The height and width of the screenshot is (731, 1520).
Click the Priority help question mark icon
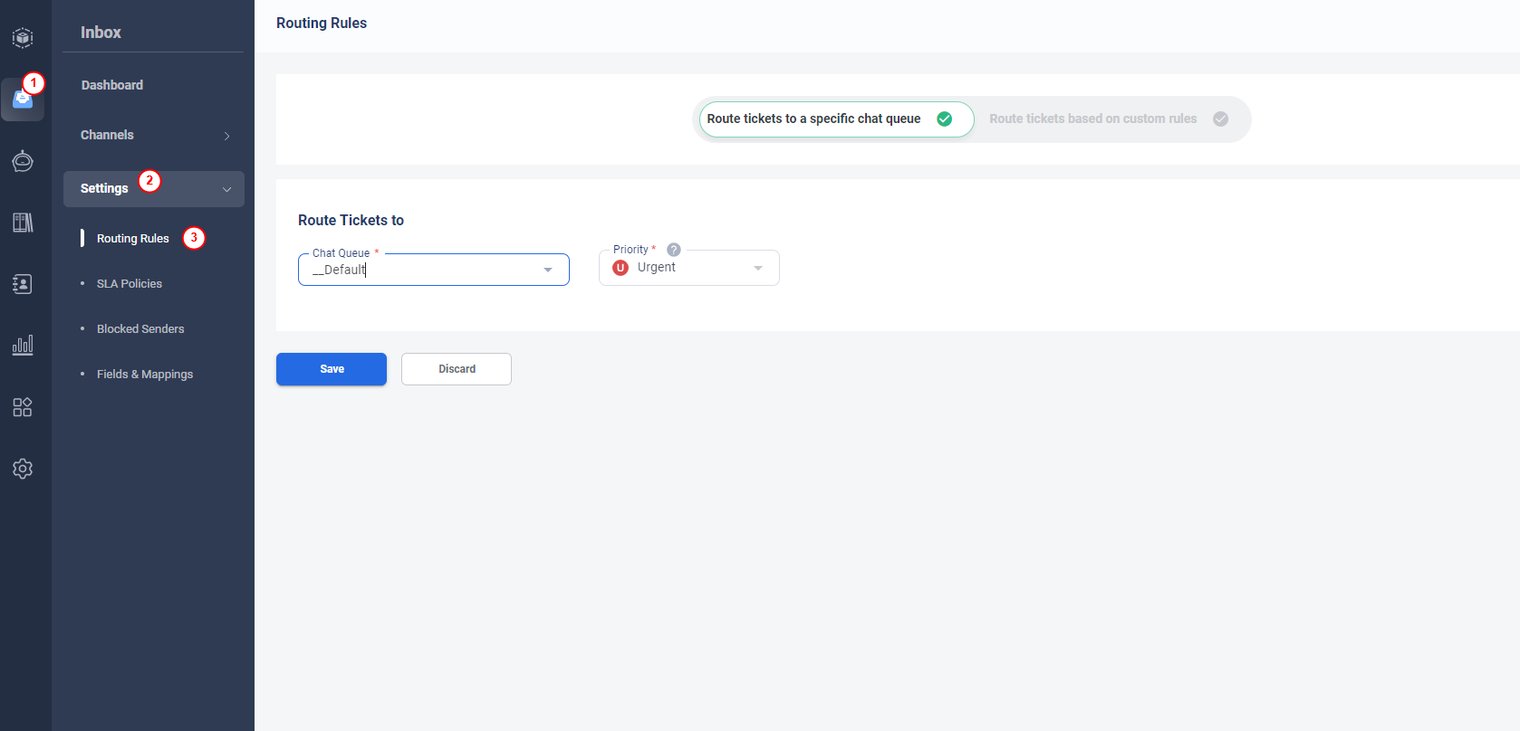[x=674, y=250]
